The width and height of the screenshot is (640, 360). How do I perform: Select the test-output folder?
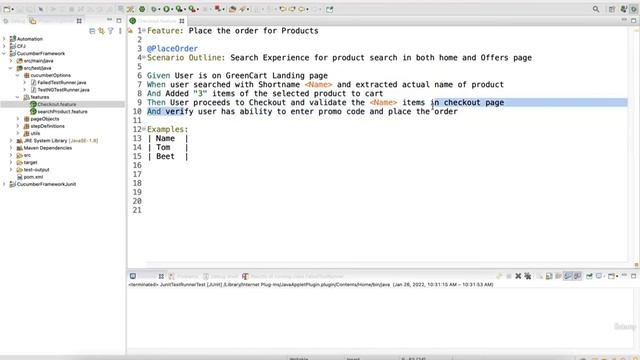pos(36,169)
